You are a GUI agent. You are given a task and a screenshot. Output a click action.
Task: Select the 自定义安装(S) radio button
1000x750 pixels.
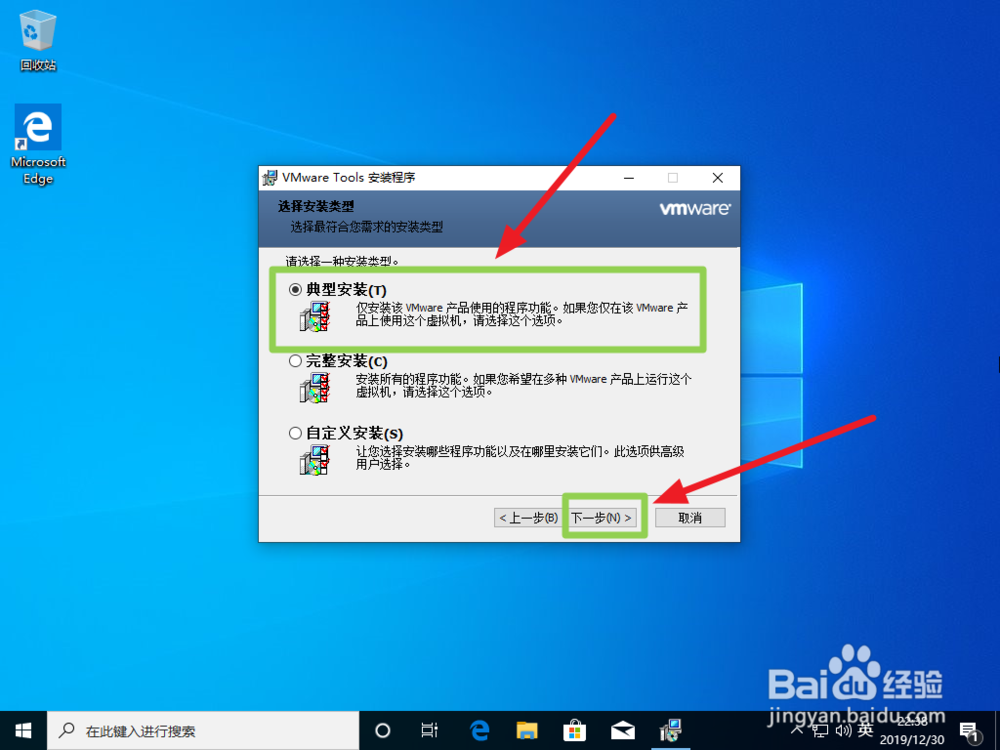tap(295, 434)
